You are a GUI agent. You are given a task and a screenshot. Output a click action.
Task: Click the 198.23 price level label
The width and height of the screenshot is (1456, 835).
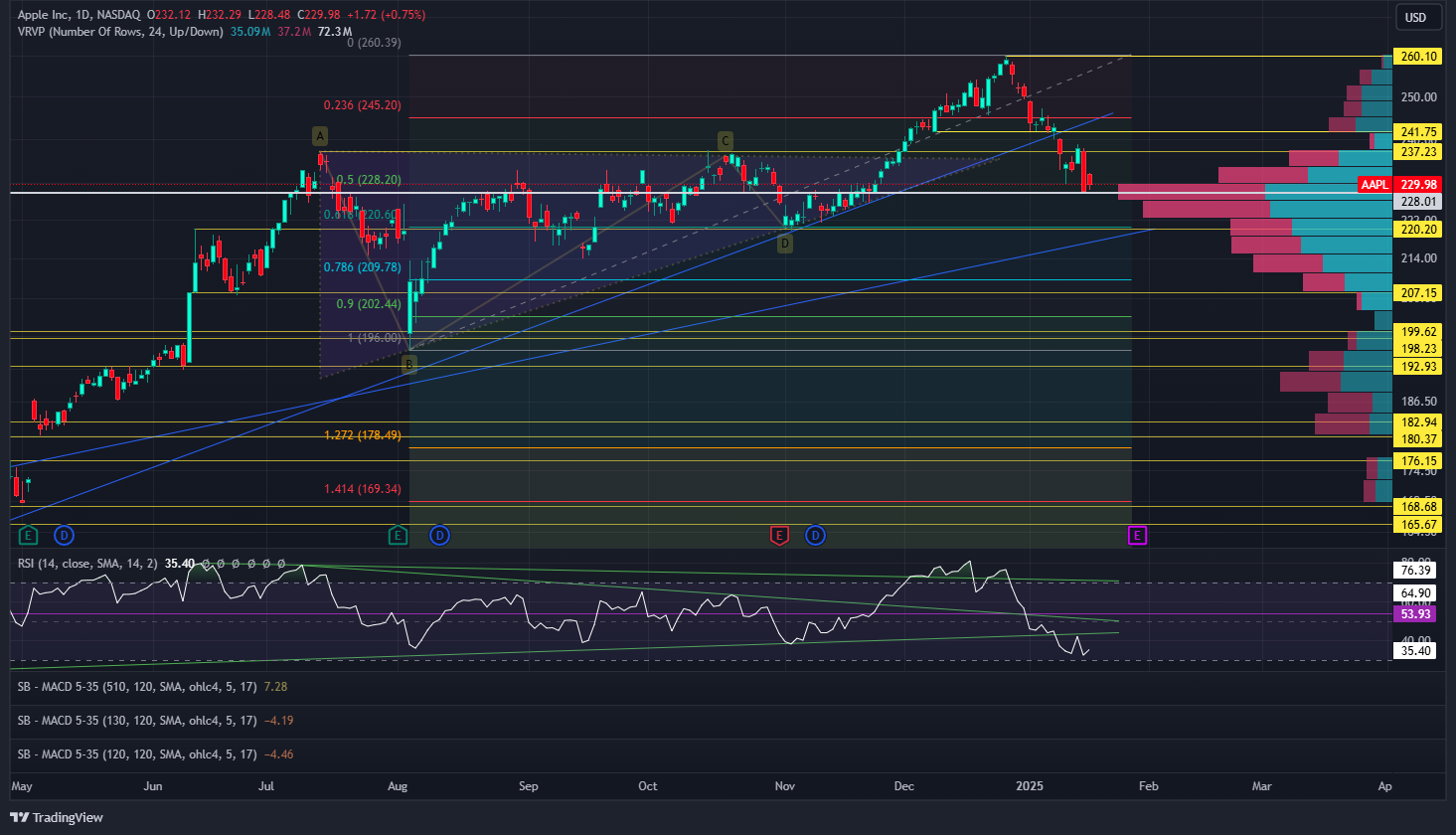(x=1418, y=349)
